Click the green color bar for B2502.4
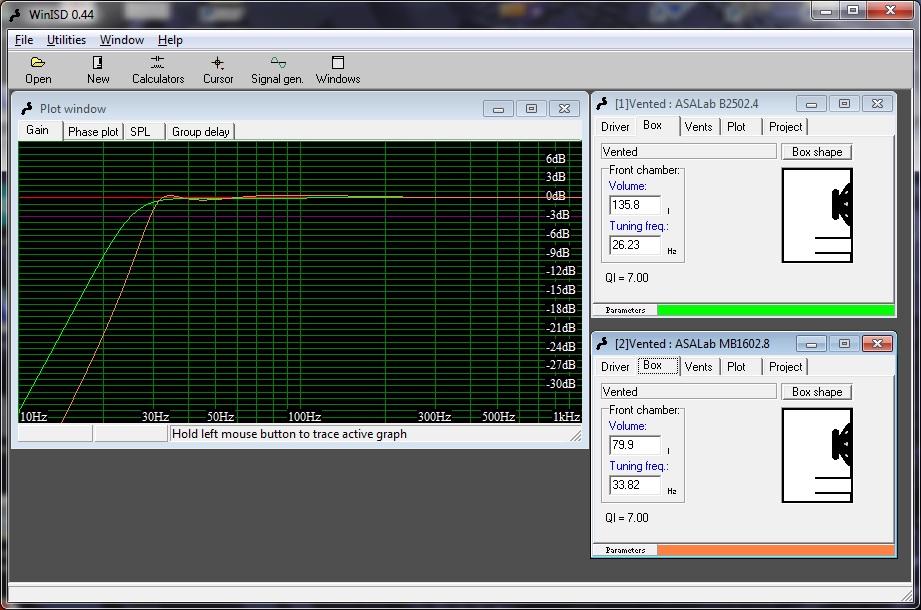Viewport: 921px width, 610px height. pos(775,310)
